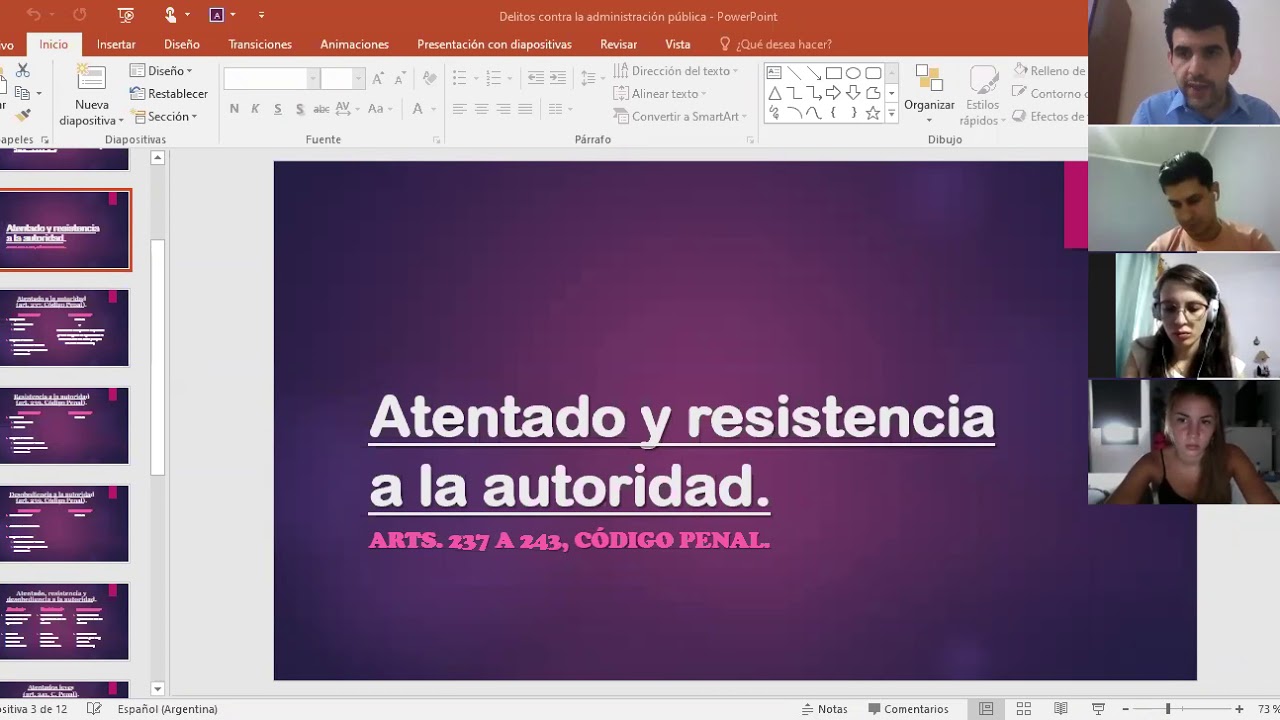This screenshot has width=1280, height=720.
Task: Decrease list indent level
Action: pyautogui.click(x=536, y=78)
